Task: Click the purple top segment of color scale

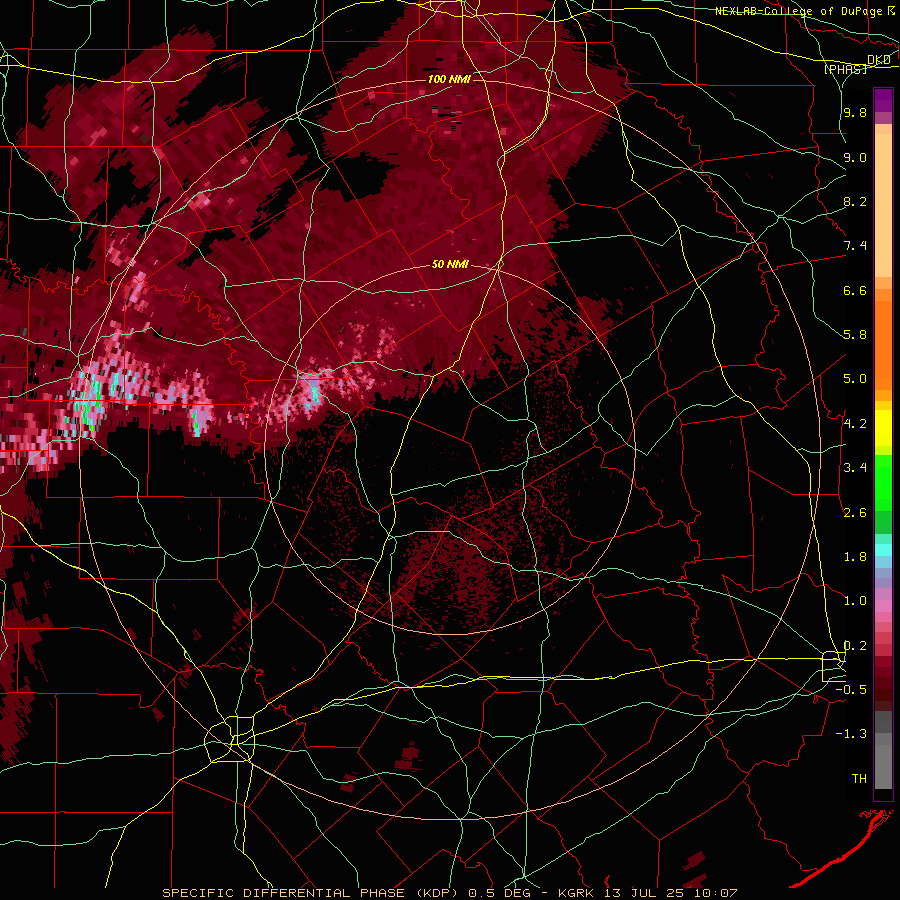Action: click(x=883, y=100)
